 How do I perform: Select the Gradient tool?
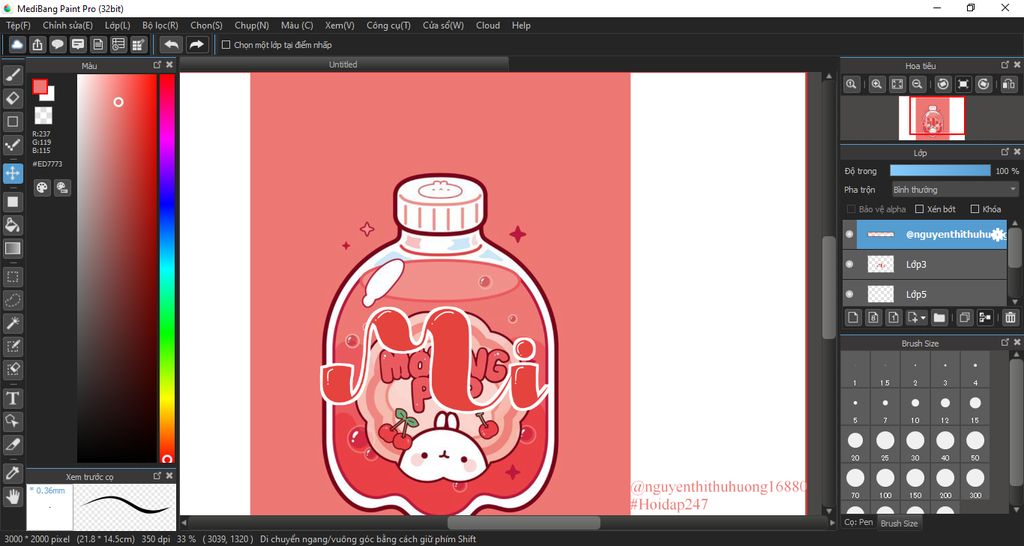(x=13, y=248)
